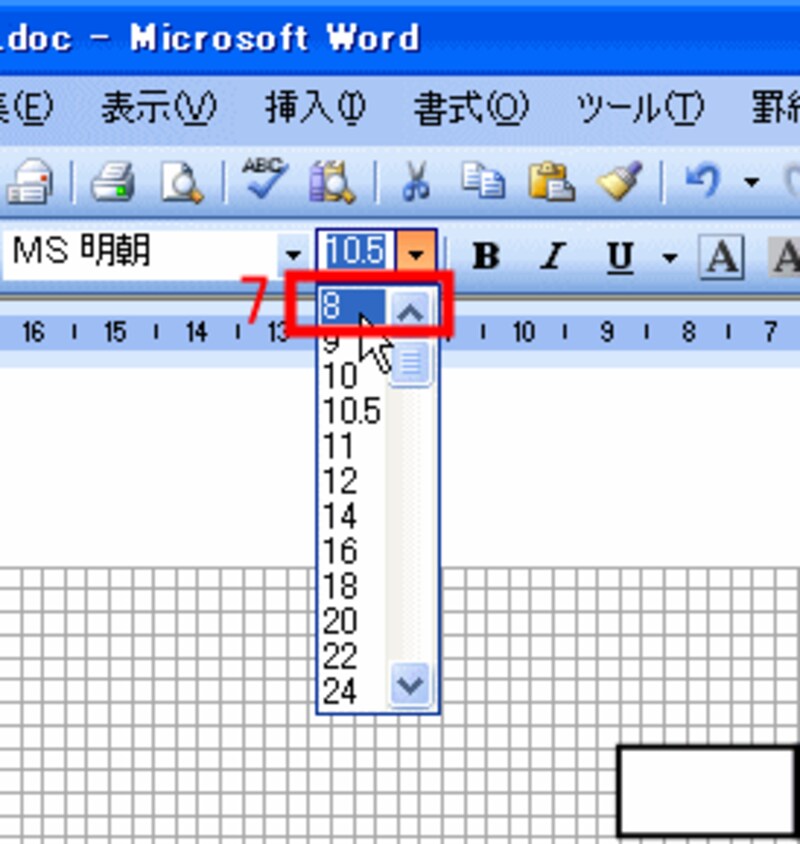The width and height of the screenshot is (800, 844).
Task: Open Print Preview
Action: pos(179,182)
